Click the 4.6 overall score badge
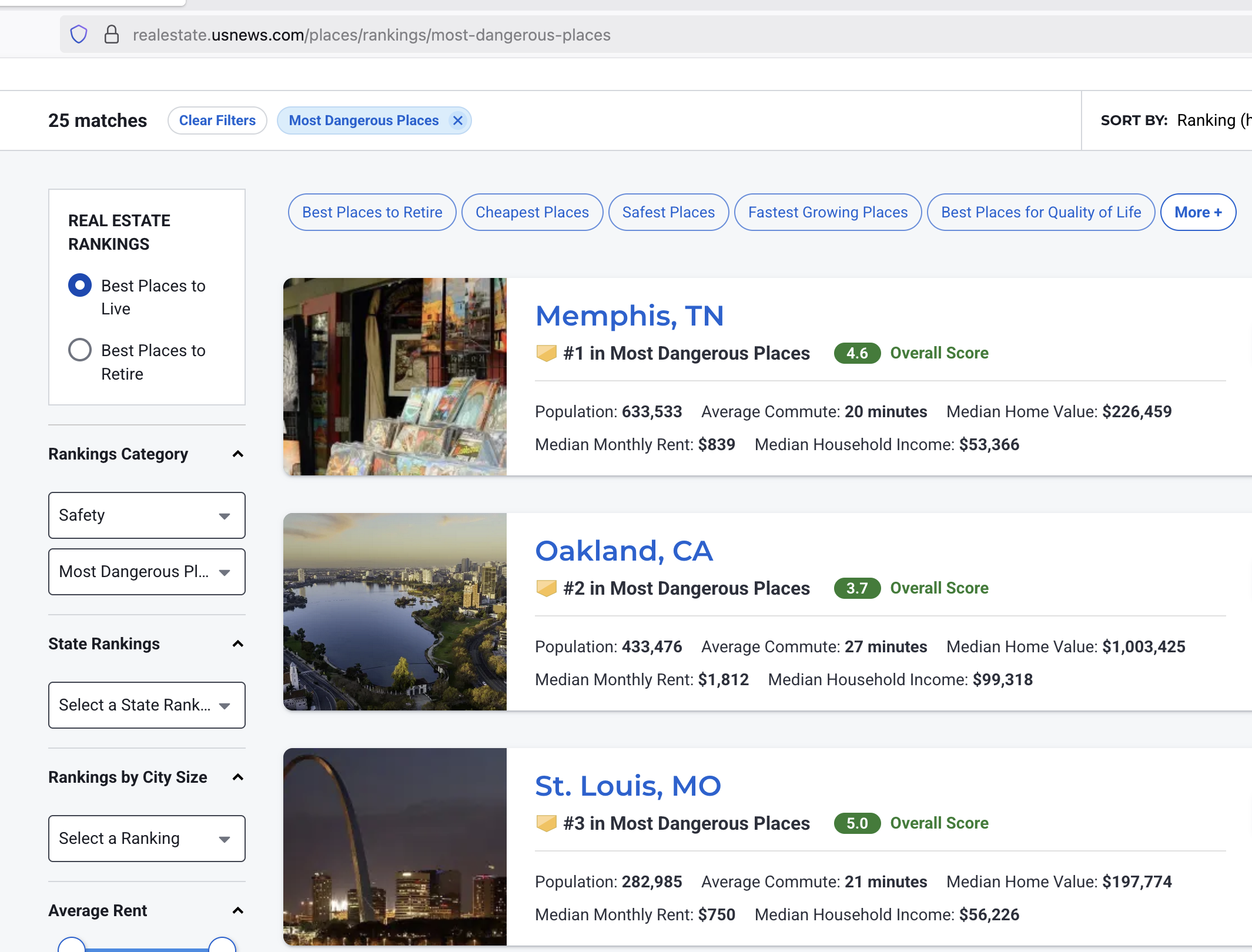 click(856, 353)
